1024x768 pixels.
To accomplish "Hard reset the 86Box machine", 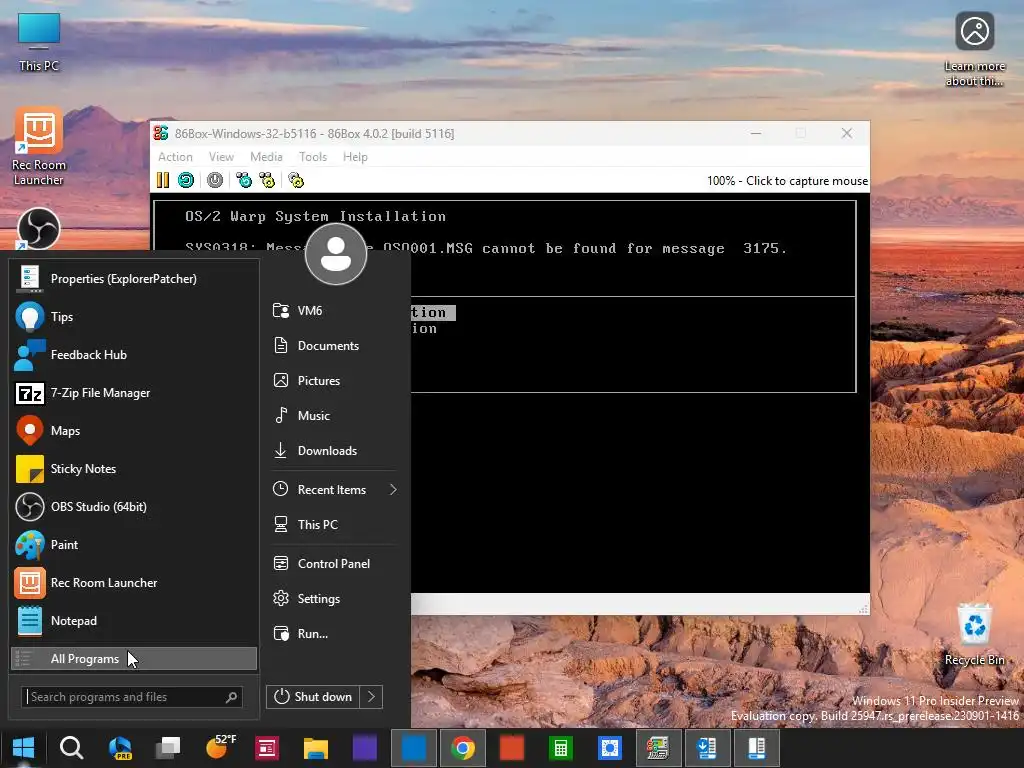I will coord(186,180).
